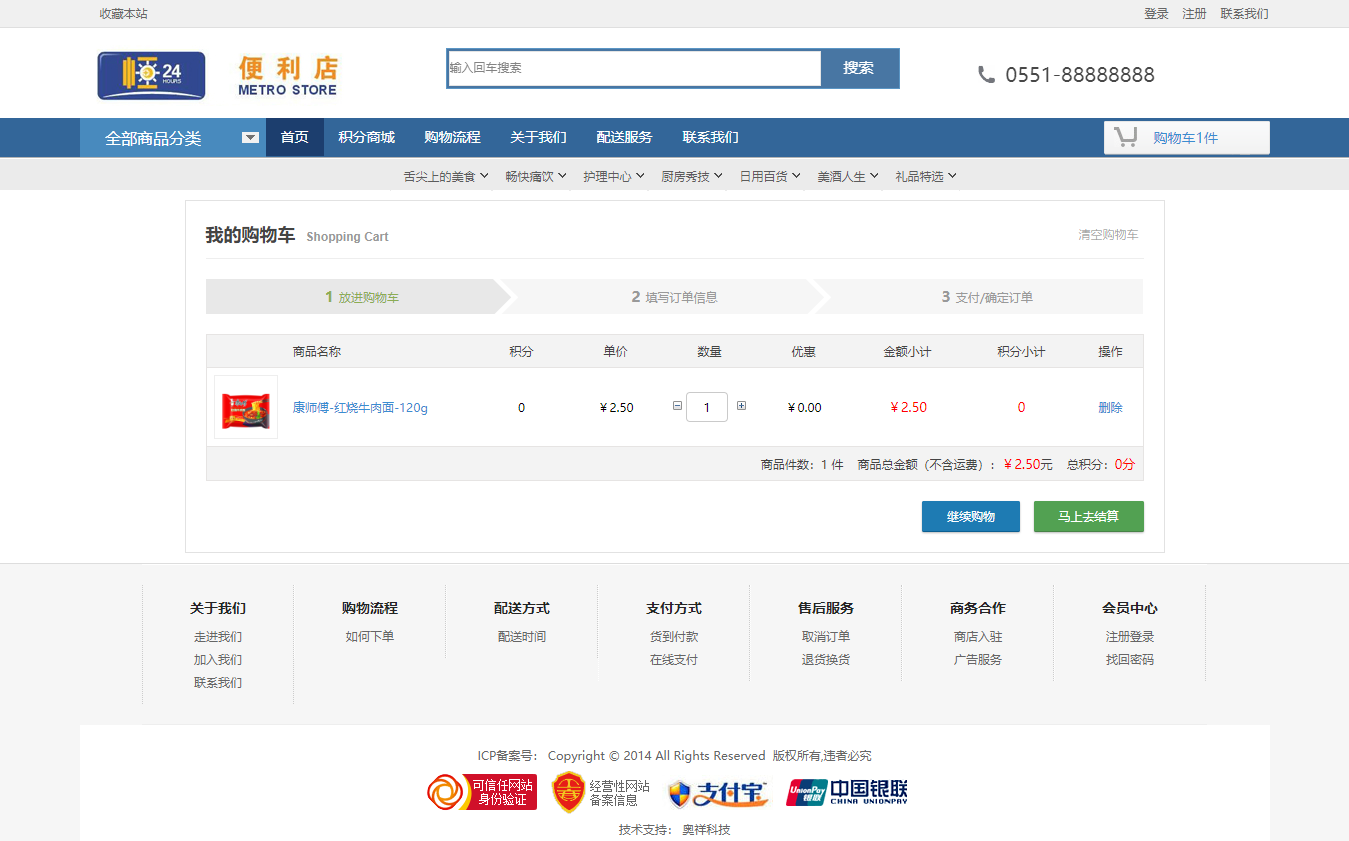Open the 积分商城 menu item
This screenshot has height=841, width=1349.
coord(366,137)
